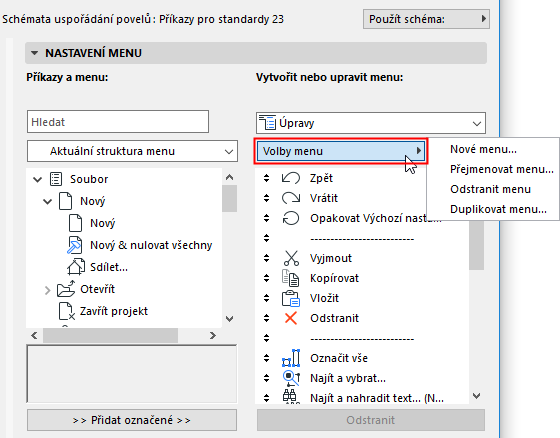Select the Zavřít projekt tree item
The image size is (560, 438).
click(114, 311)
